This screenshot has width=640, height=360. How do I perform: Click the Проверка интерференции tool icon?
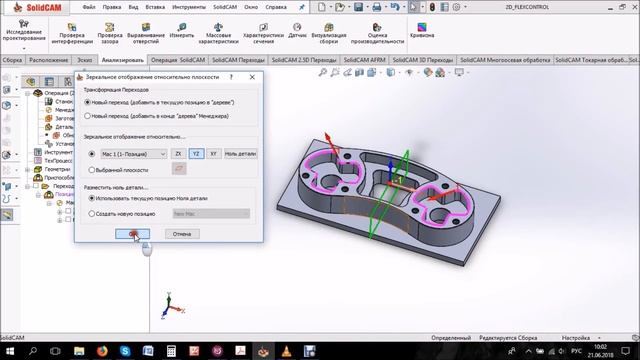click(72, 27)
